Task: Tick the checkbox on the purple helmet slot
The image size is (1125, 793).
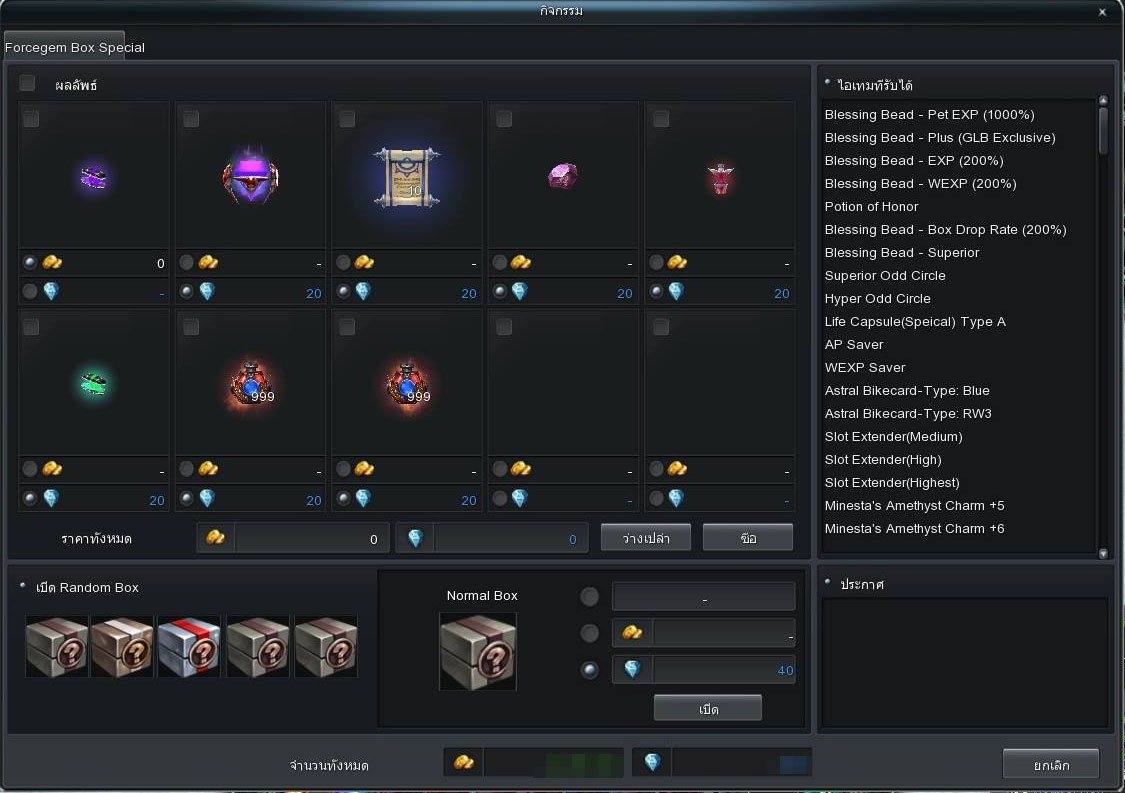Action: [x=191, y=119]
